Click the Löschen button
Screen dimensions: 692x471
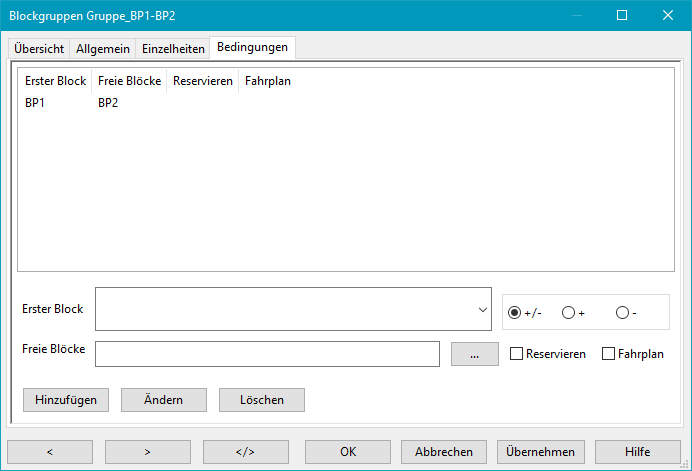click(x=261, y=399)
